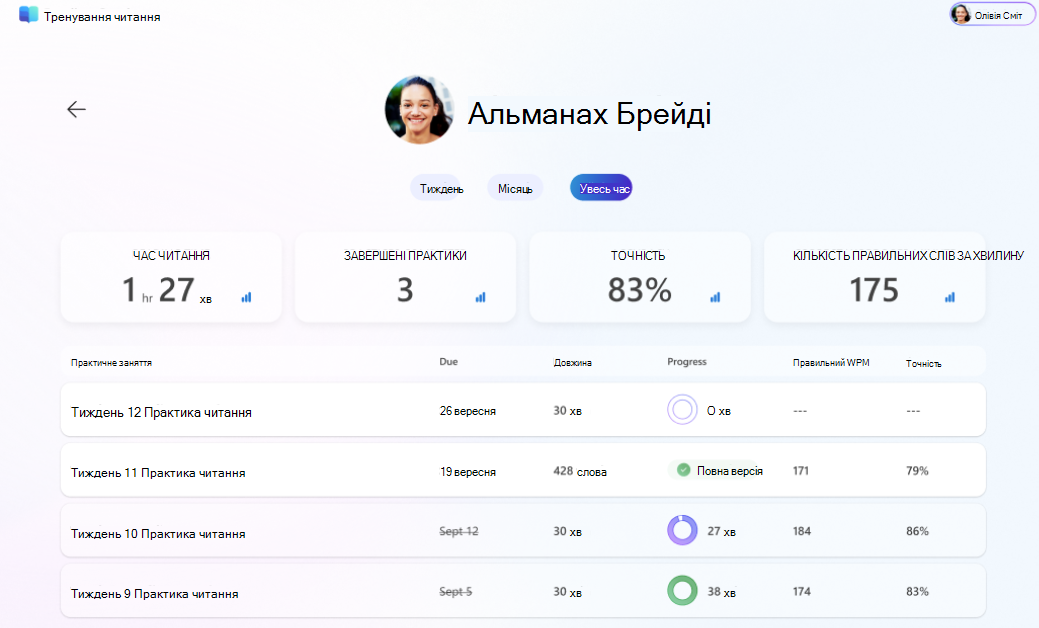Click the 27 хв progress value
Image resolution: width=1039 pixels, height=628 pixels.
tap(722, 531)
